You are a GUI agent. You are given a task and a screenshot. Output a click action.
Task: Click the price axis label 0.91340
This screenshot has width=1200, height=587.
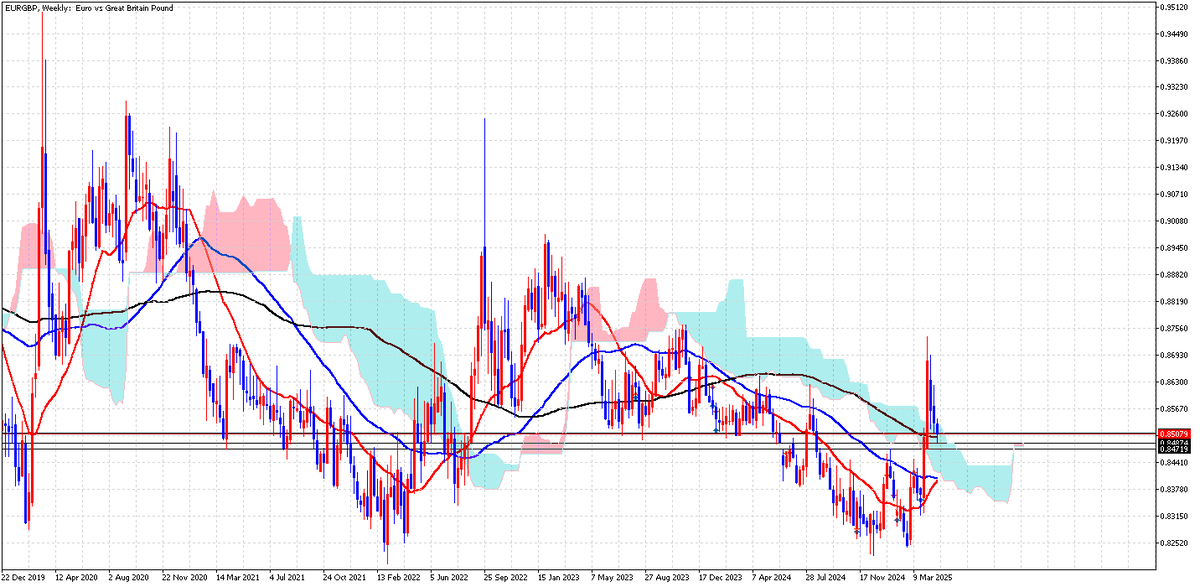pos(1175,168)
